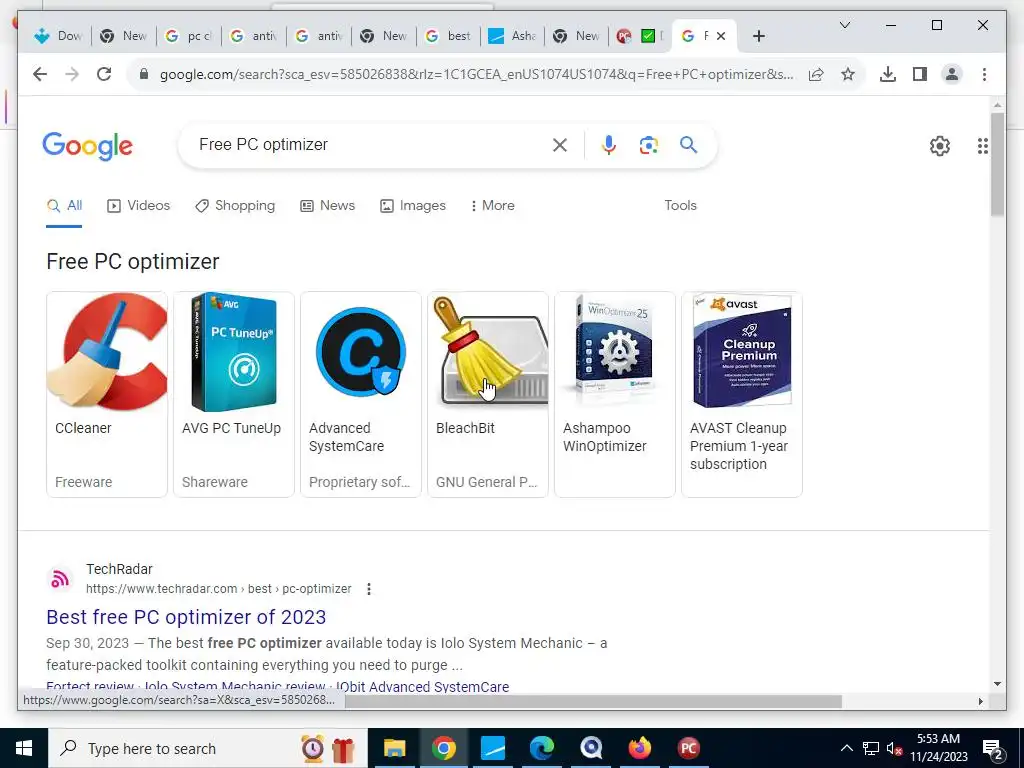Open the new tab plus button

coord(758,36)
